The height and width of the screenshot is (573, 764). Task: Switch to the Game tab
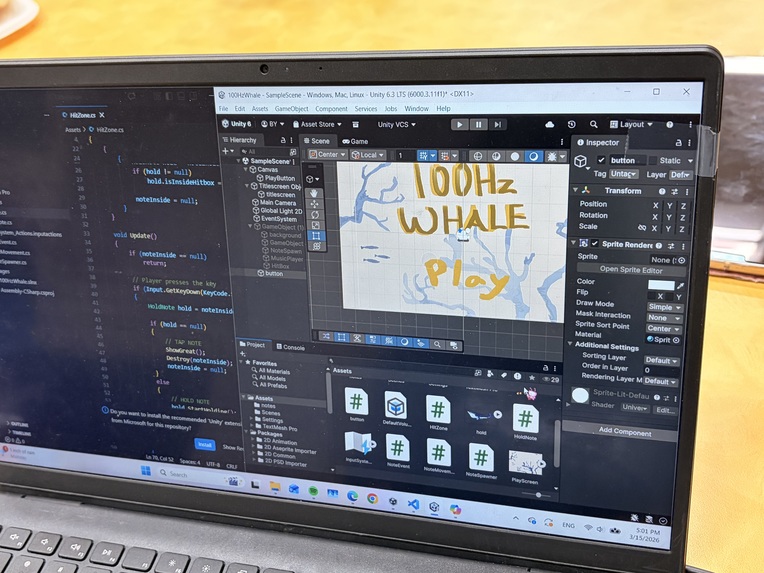[355, 141]
